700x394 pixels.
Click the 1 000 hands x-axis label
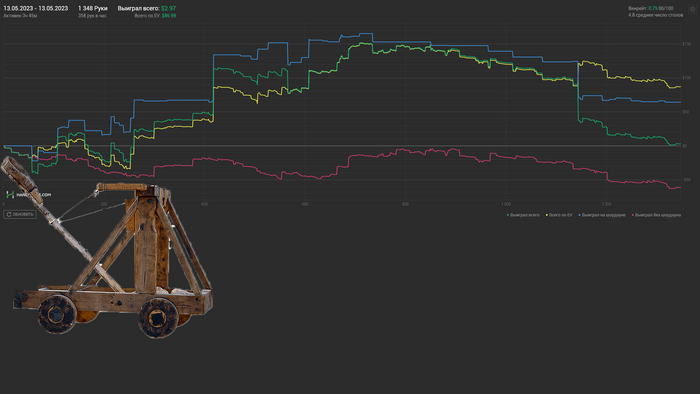pos(506,204)
